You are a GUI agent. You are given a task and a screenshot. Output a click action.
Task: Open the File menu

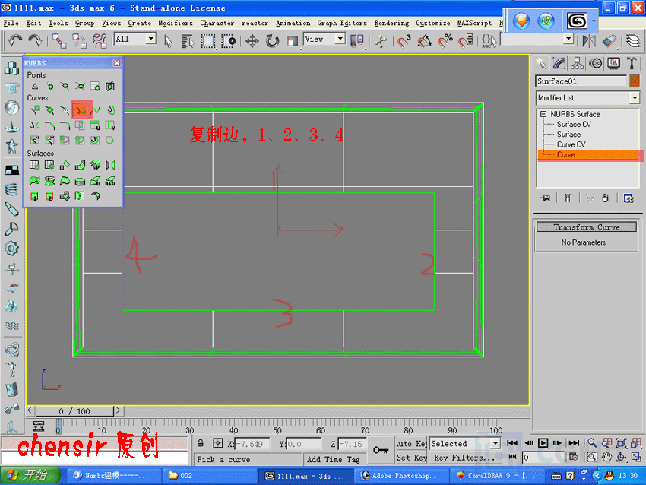point(11,23)
